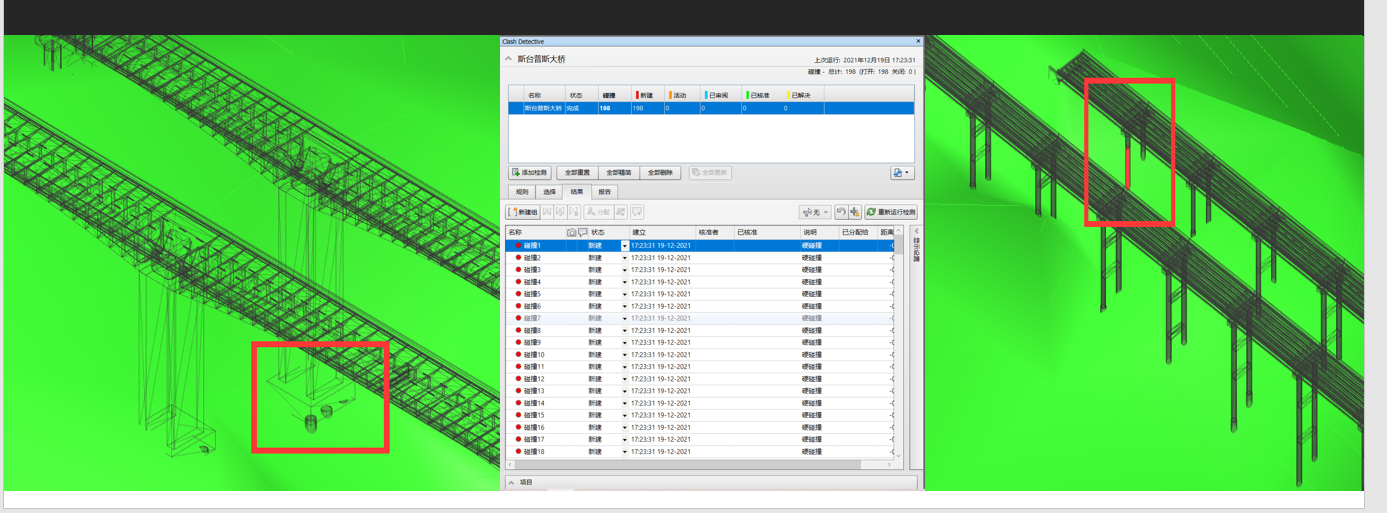The height and width of the screenshot is (513, 1387).
Task: Open status dropdown for 碰撞5
Action: pyautogui.click(x=625, y=294)
